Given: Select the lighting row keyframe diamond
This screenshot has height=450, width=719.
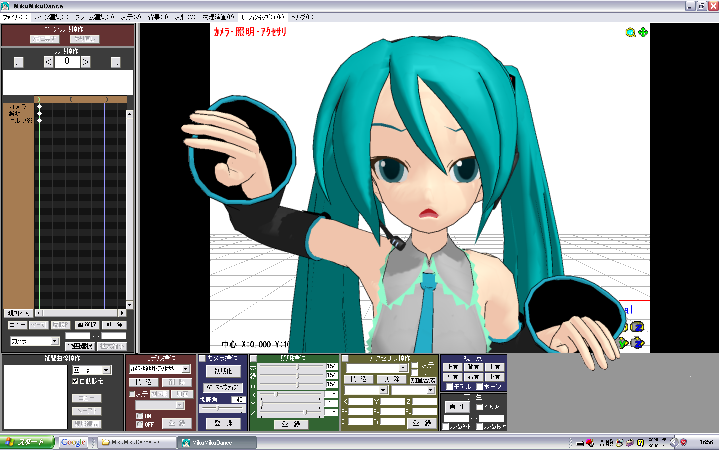Looking at the screenshot, I should coord(39,113).
